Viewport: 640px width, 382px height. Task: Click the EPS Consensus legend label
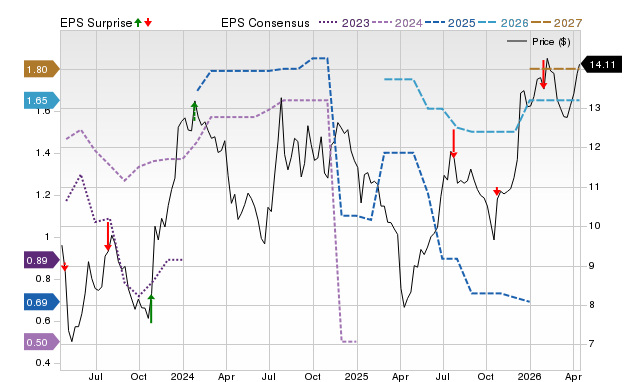click(265, 23)
